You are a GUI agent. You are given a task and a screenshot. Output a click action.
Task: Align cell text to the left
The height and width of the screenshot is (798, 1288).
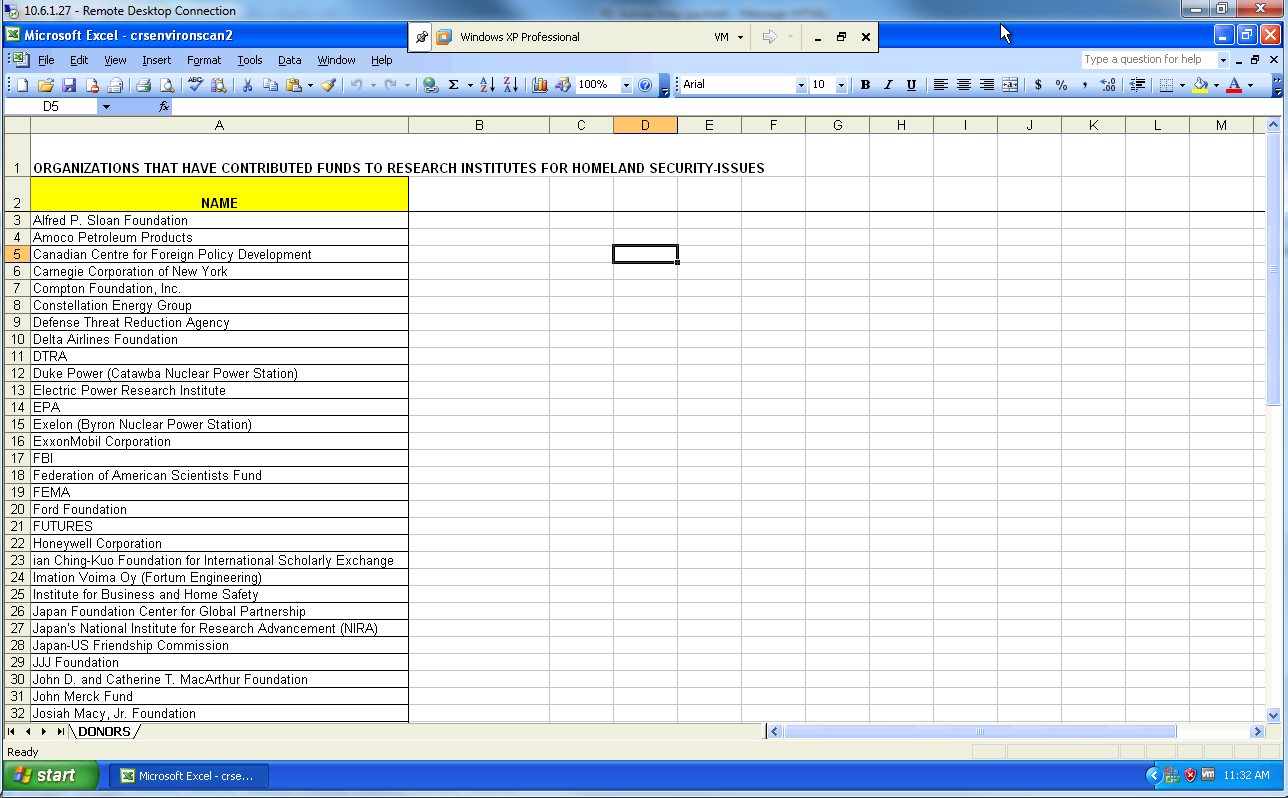pos(941,85)
